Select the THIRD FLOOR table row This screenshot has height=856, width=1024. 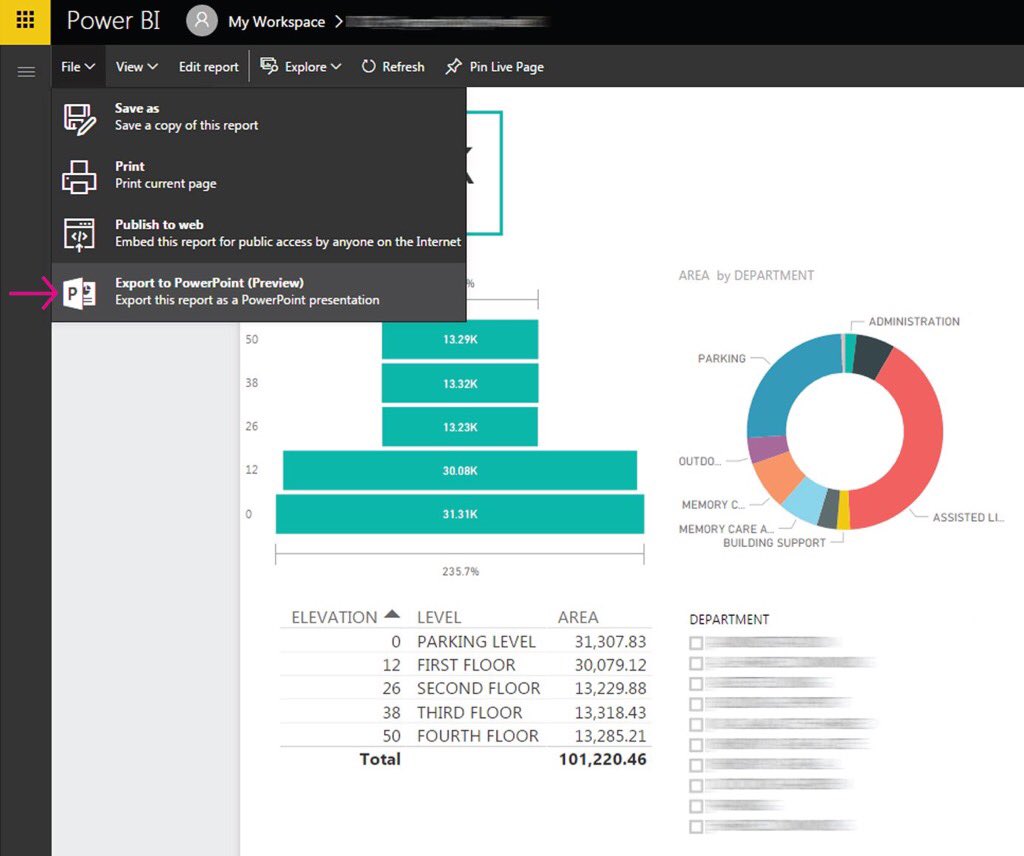tap(466, 712)
